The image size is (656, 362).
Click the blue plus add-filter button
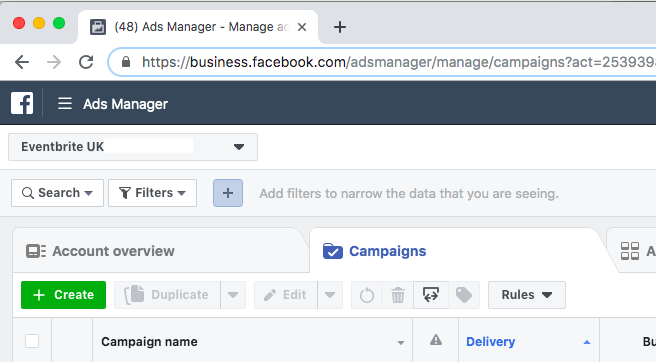pyautogui.click(x=228, y=193)
